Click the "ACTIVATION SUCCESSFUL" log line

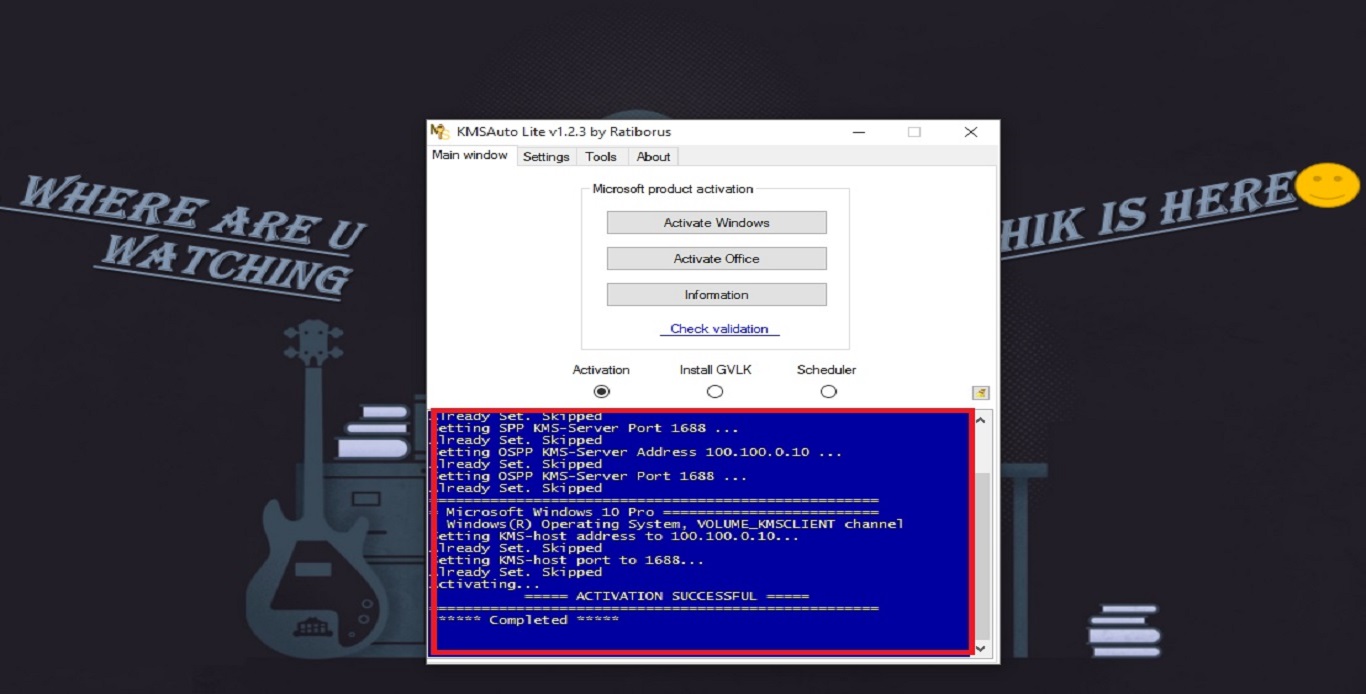666,596
